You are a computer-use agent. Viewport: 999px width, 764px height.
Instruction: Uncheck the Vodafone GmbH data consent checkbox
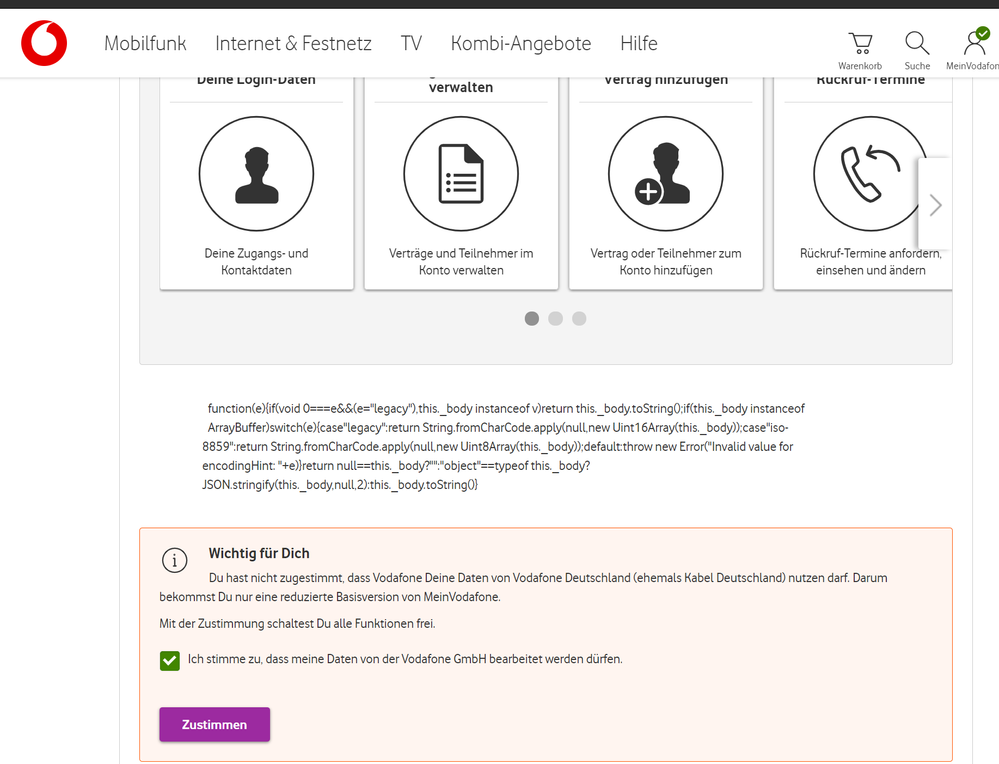[x=170, y=660]
